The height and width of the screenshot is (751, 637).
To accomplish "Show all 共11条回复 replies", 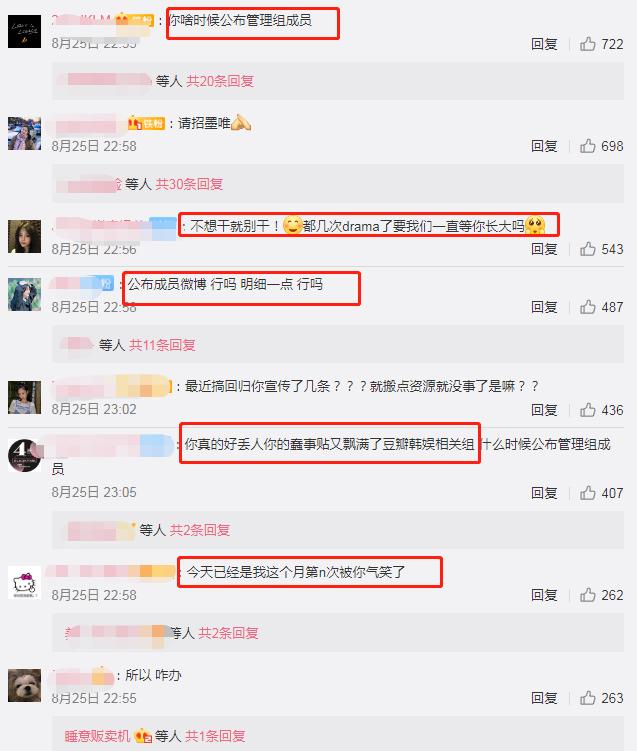I will [x=162, y=345].
